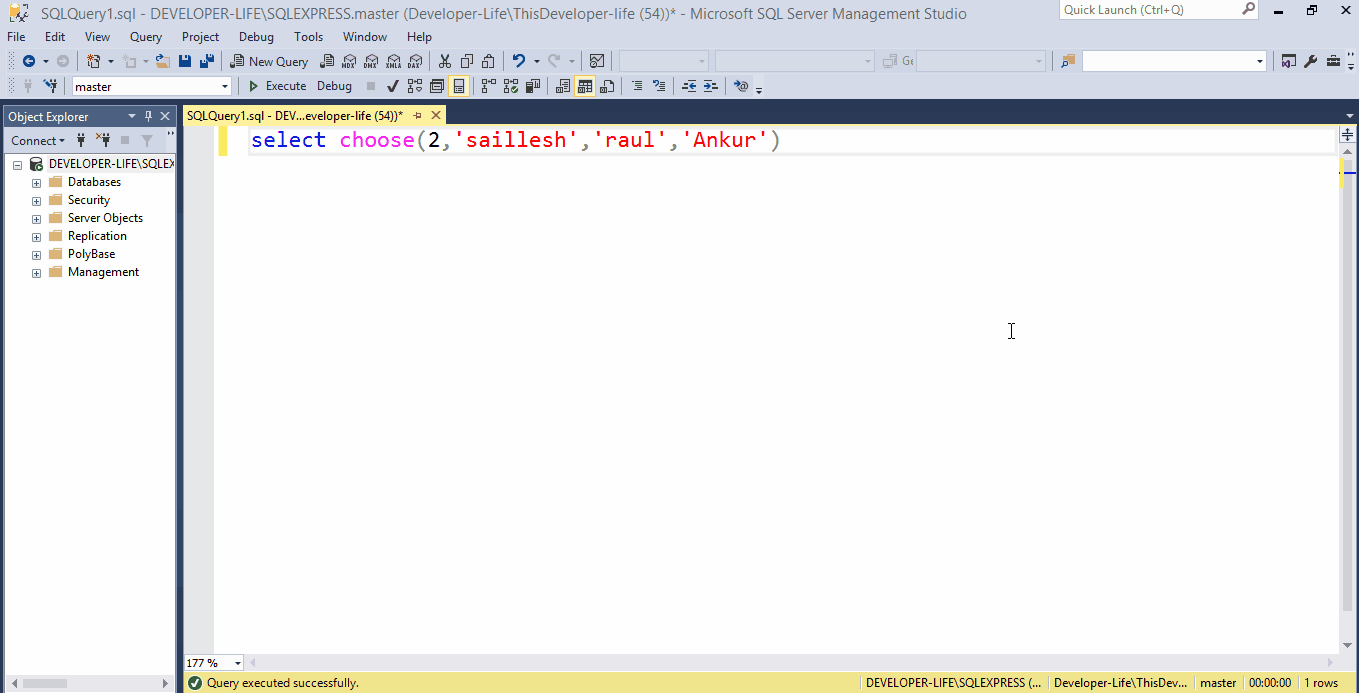This screenshot has height=693, width=1359.
Task: Click the Execute button
Action: 278,86
